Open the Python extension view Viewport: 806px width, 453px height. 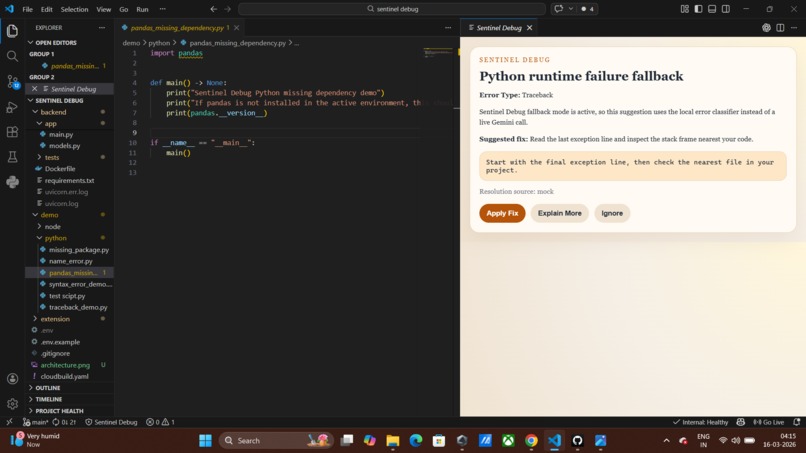point(12,182)
